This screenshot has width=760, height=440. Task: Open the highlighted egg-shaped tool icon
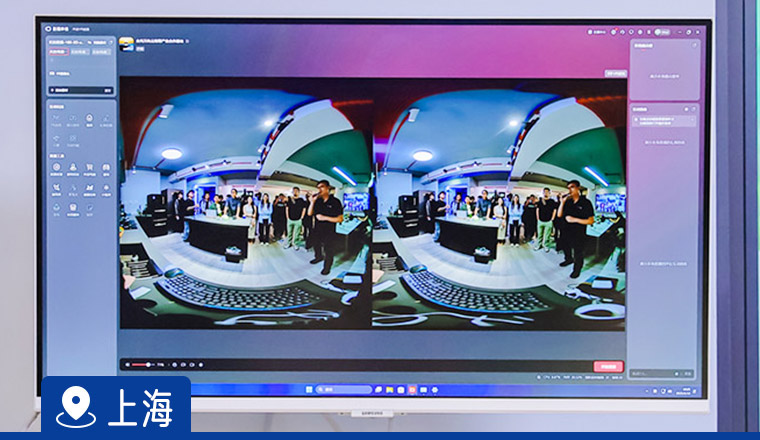89,120
